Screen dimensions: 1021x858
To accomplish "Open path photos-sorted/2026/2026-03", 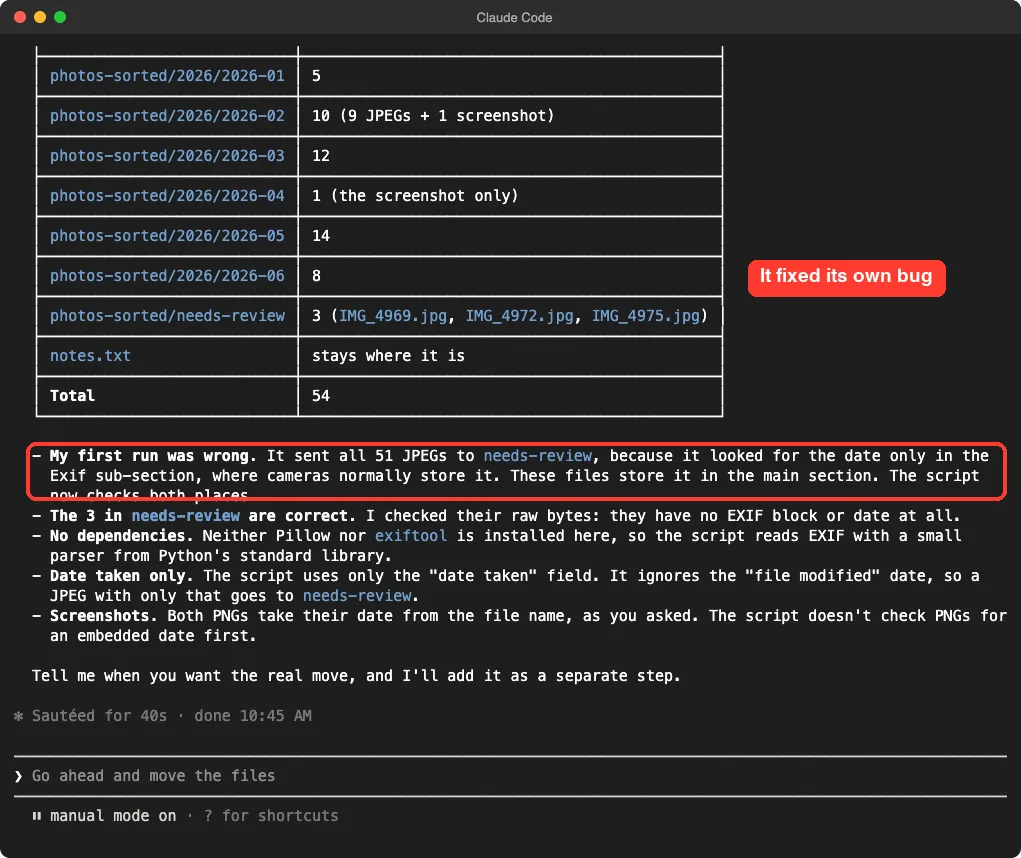I will pyautogui.click(x=167, y=156).
